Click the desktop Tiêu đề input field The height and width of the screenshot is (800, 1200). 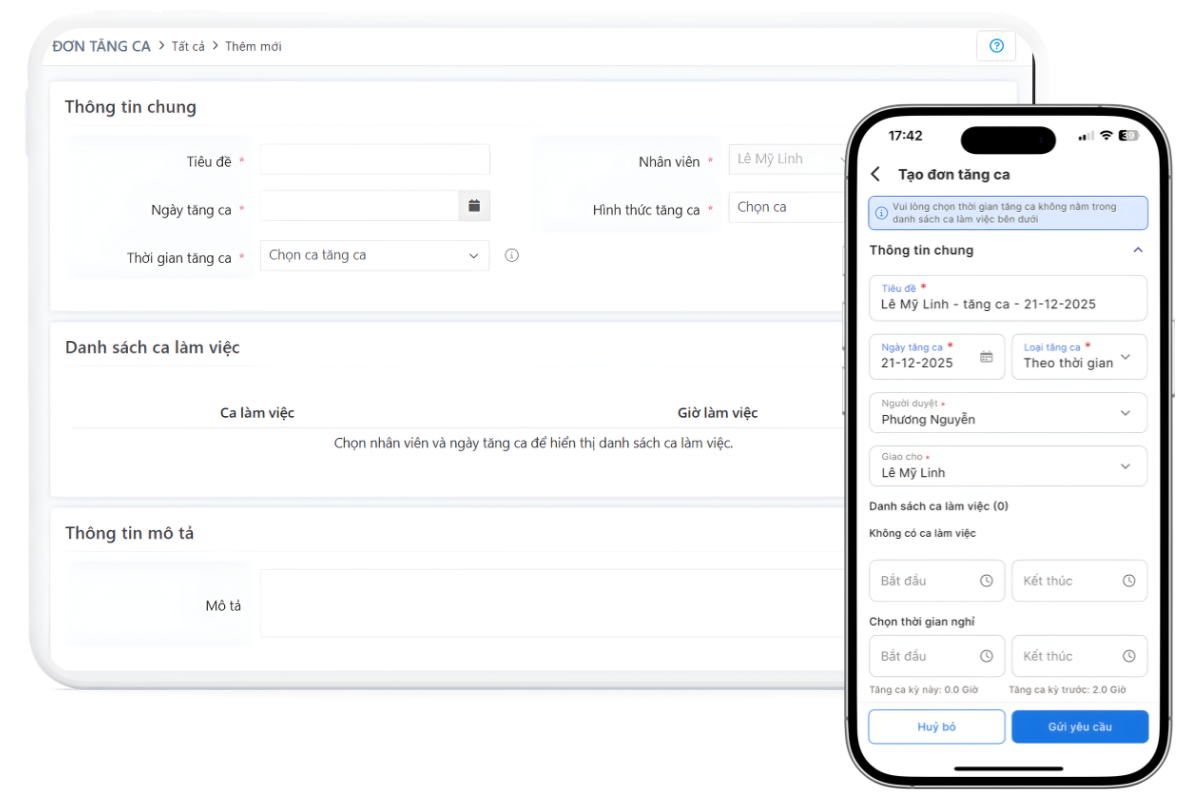pos(374,160)
